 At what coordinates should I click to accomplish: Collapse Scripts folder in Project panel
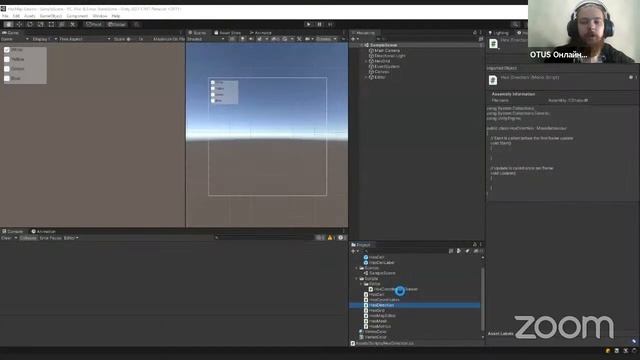click(x=356, y=278)
